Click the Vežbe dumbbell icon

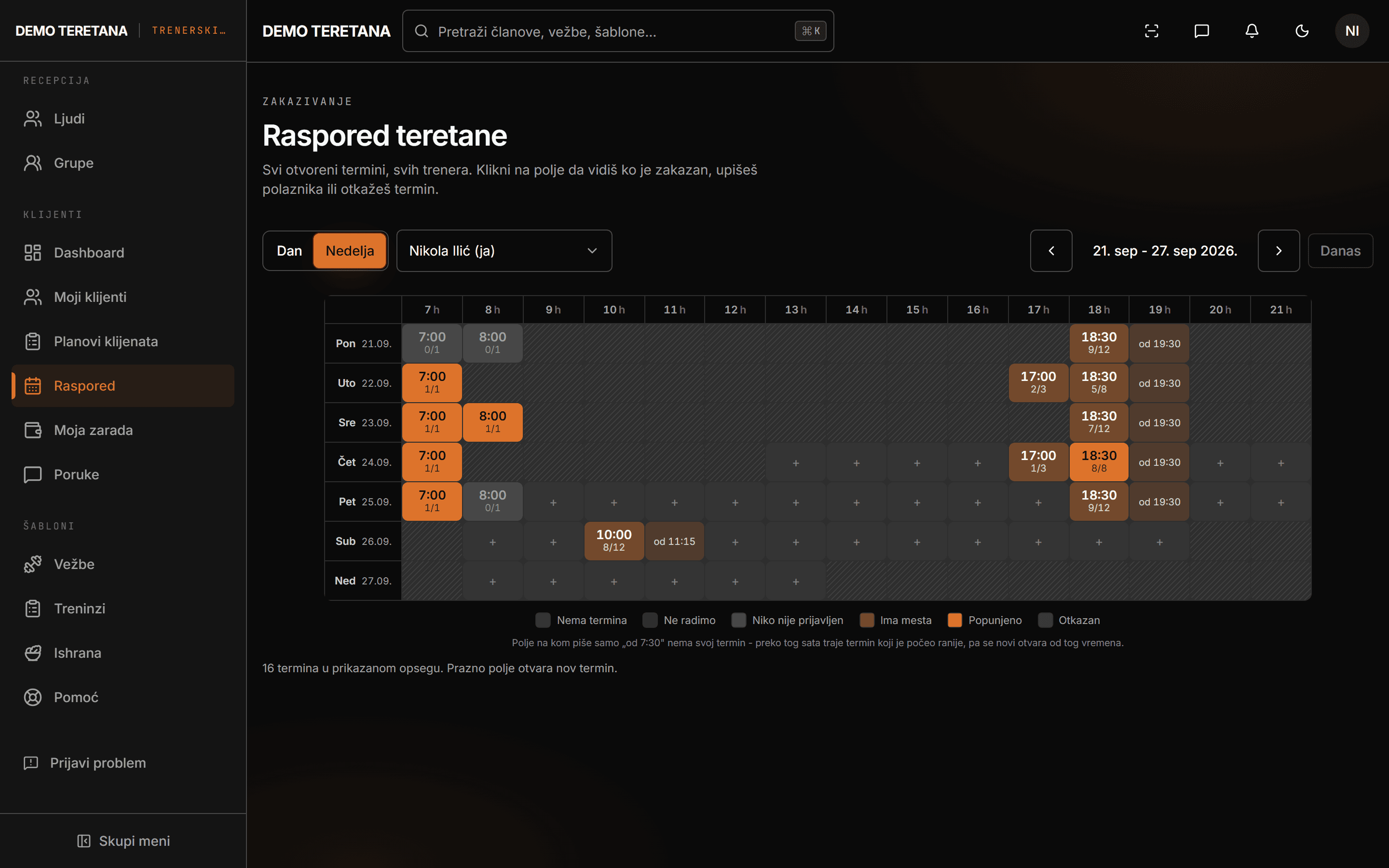(x=33, y=564)
